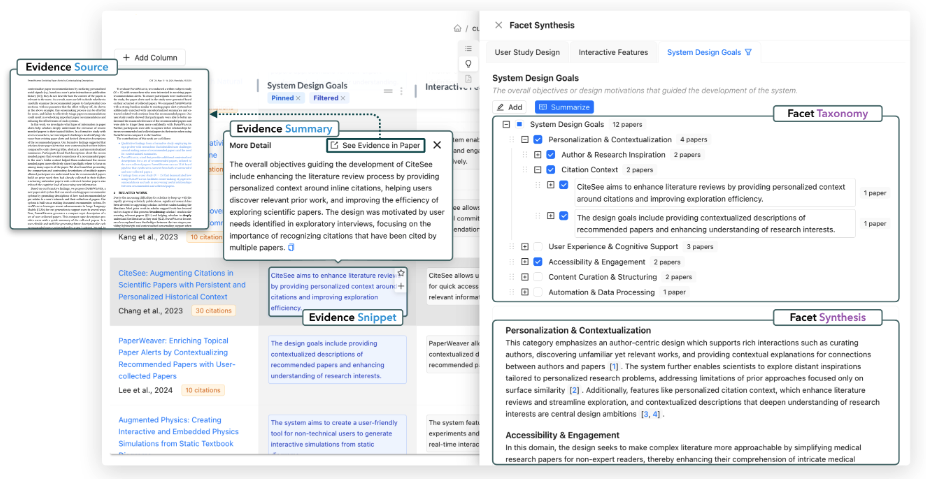Click citation reference [1] in synthesis

tap(614, 367)
